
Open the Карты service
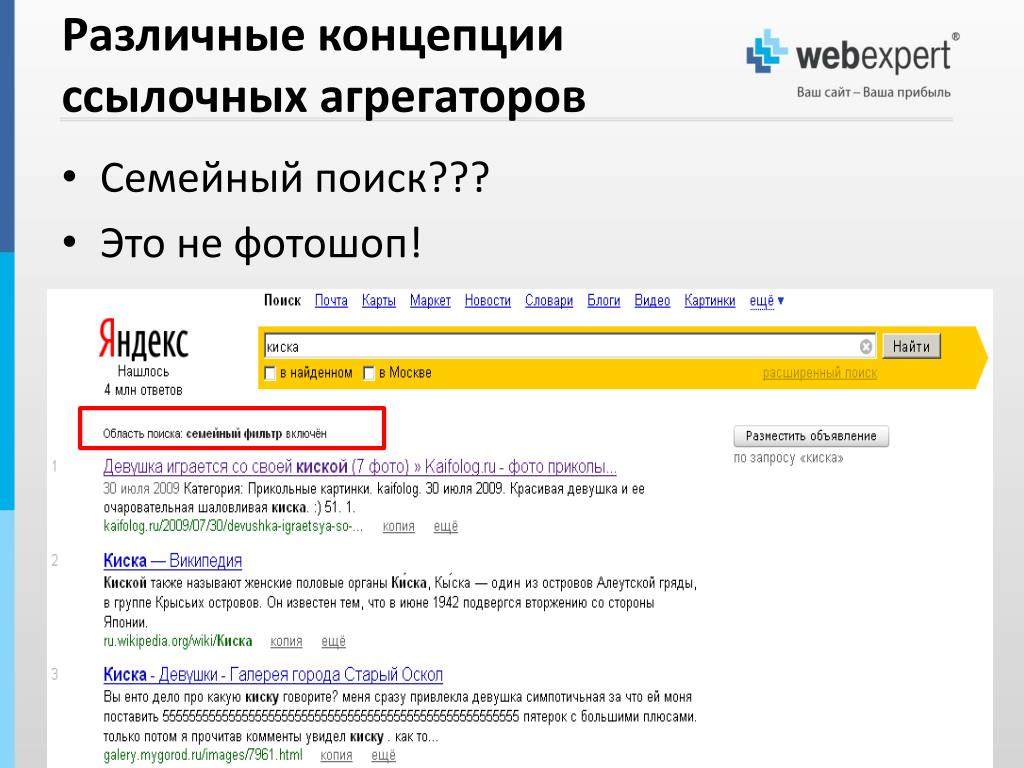tap(379, 300)
